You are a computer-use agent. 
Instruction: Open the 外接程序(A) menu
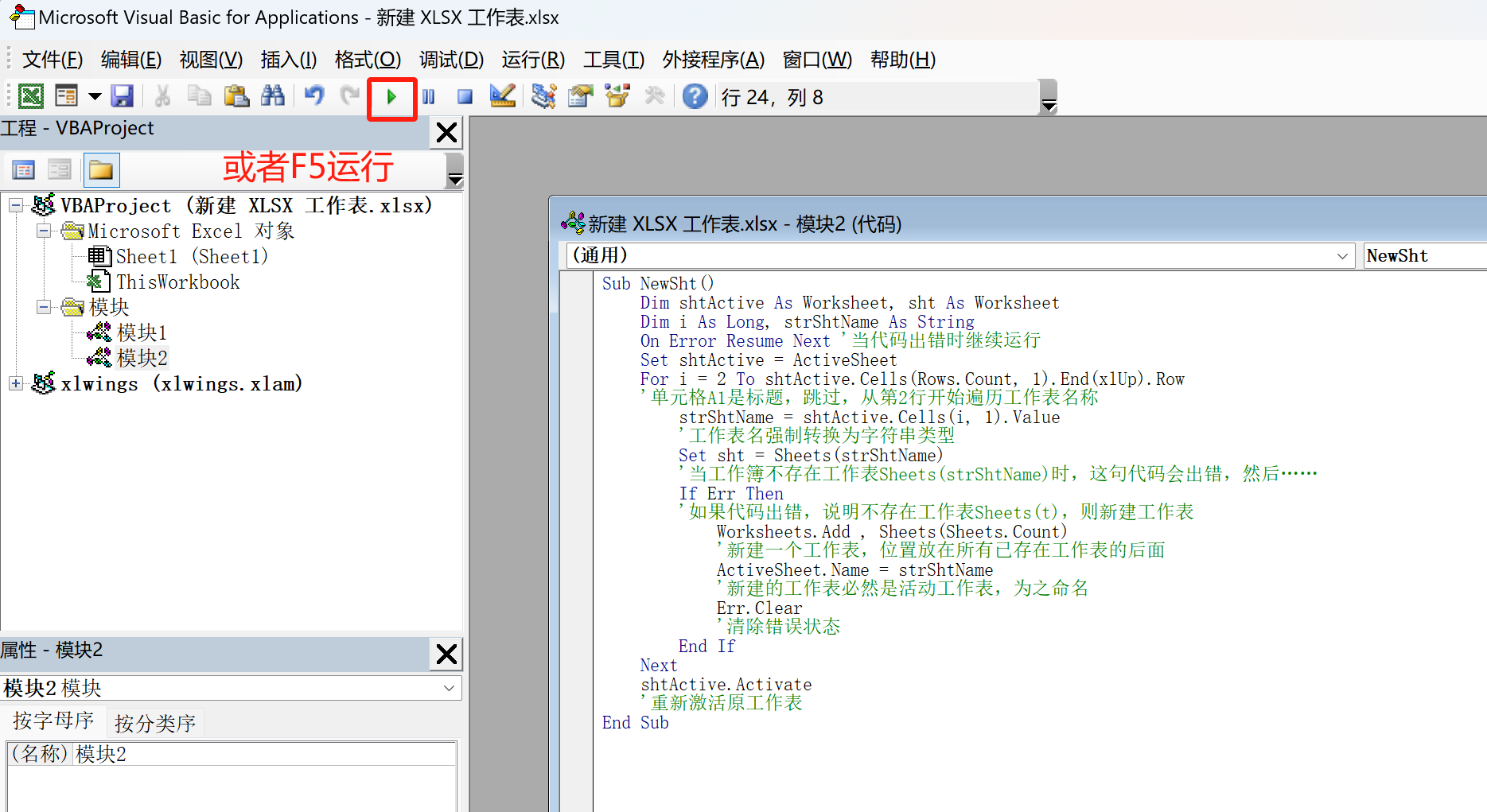(713, 60)
